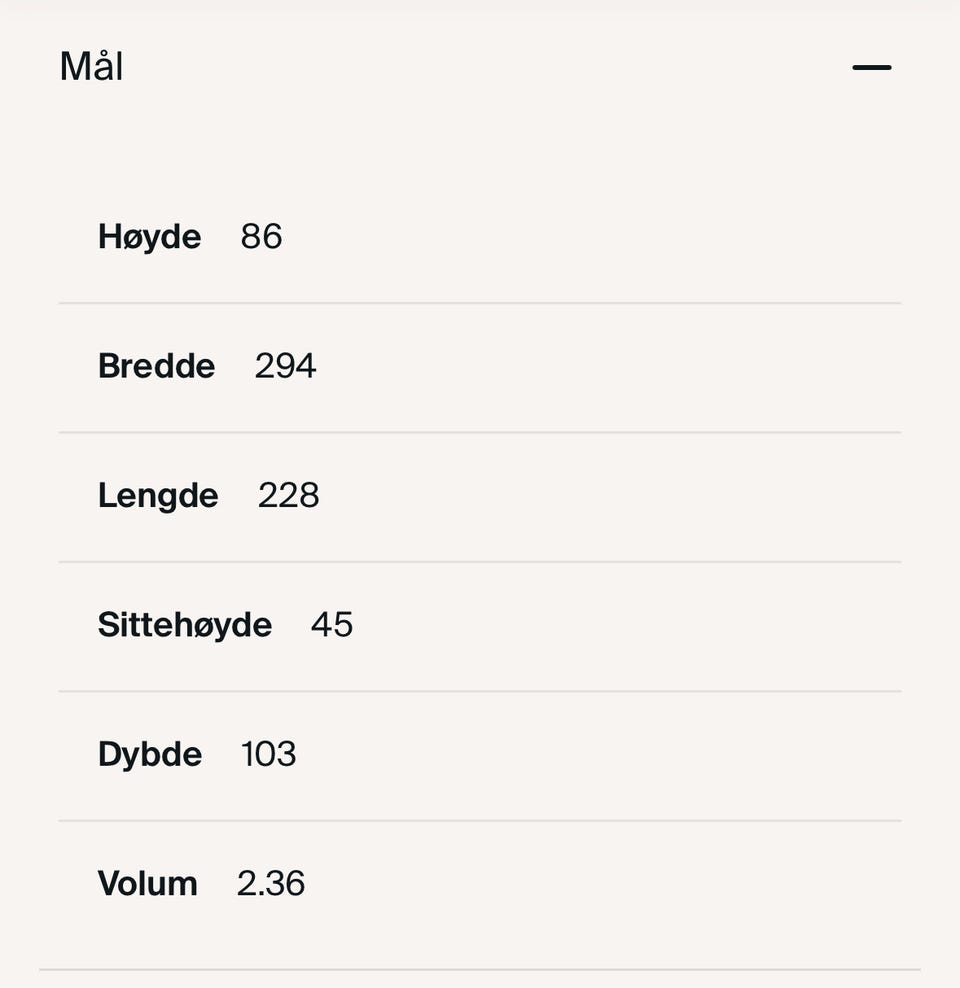Image resolution: width=960 pixels, height=988 pixels.
Task: Select the Sittehøyde label
Action: coord(185,625)
